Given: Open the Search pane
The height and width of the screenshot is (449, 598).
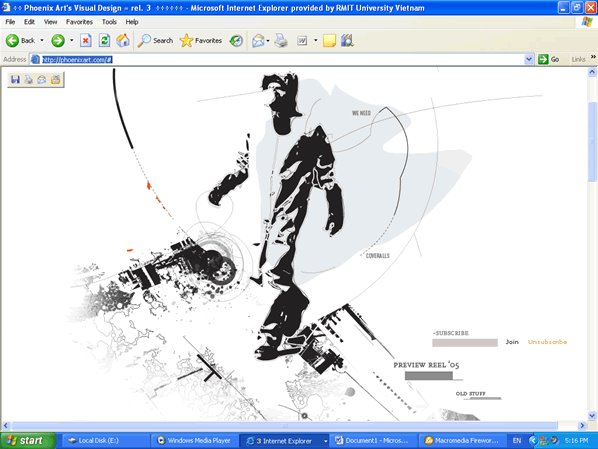Looking at the screenshot, I should tap(155, 40).
